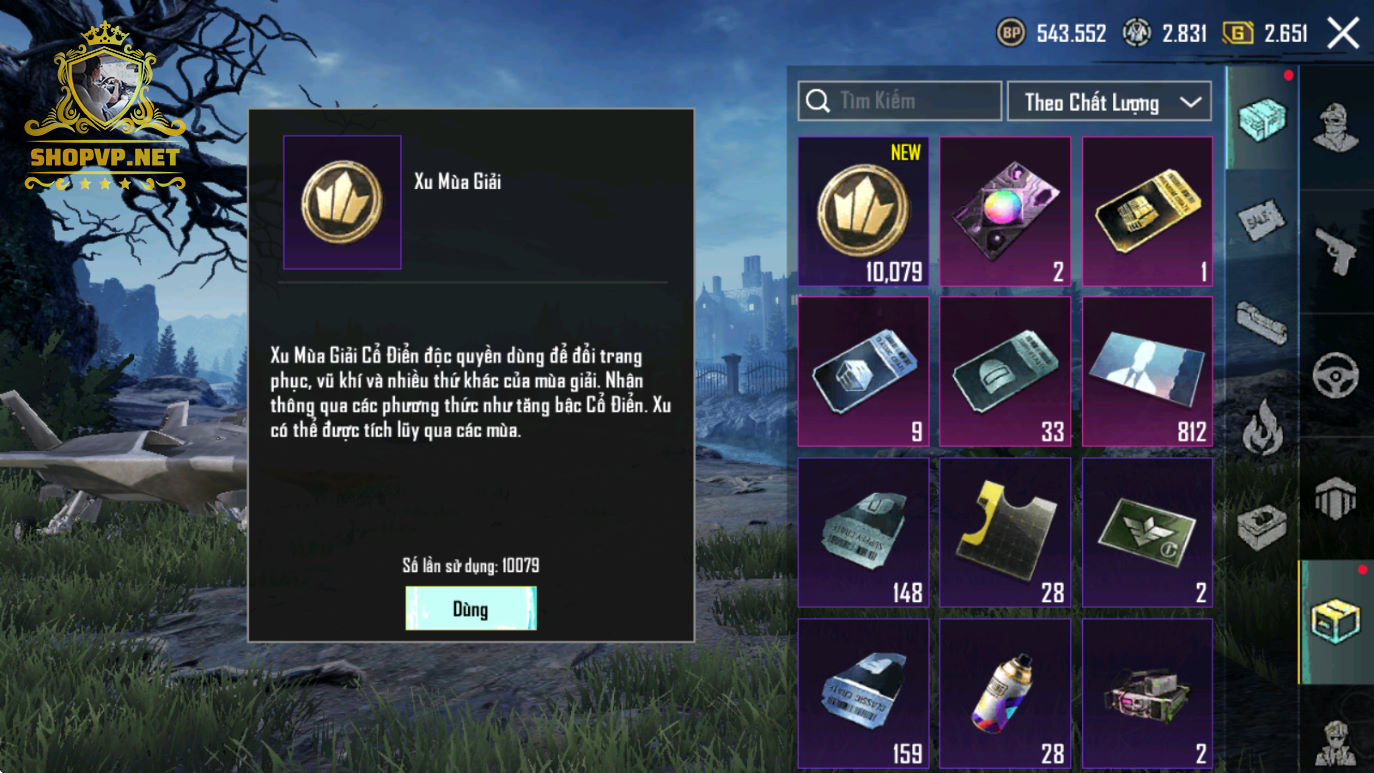Click the Dùng button
The height and width of the screenshot is (773, 1374).
pyautogui.click(x=471, y=608)
